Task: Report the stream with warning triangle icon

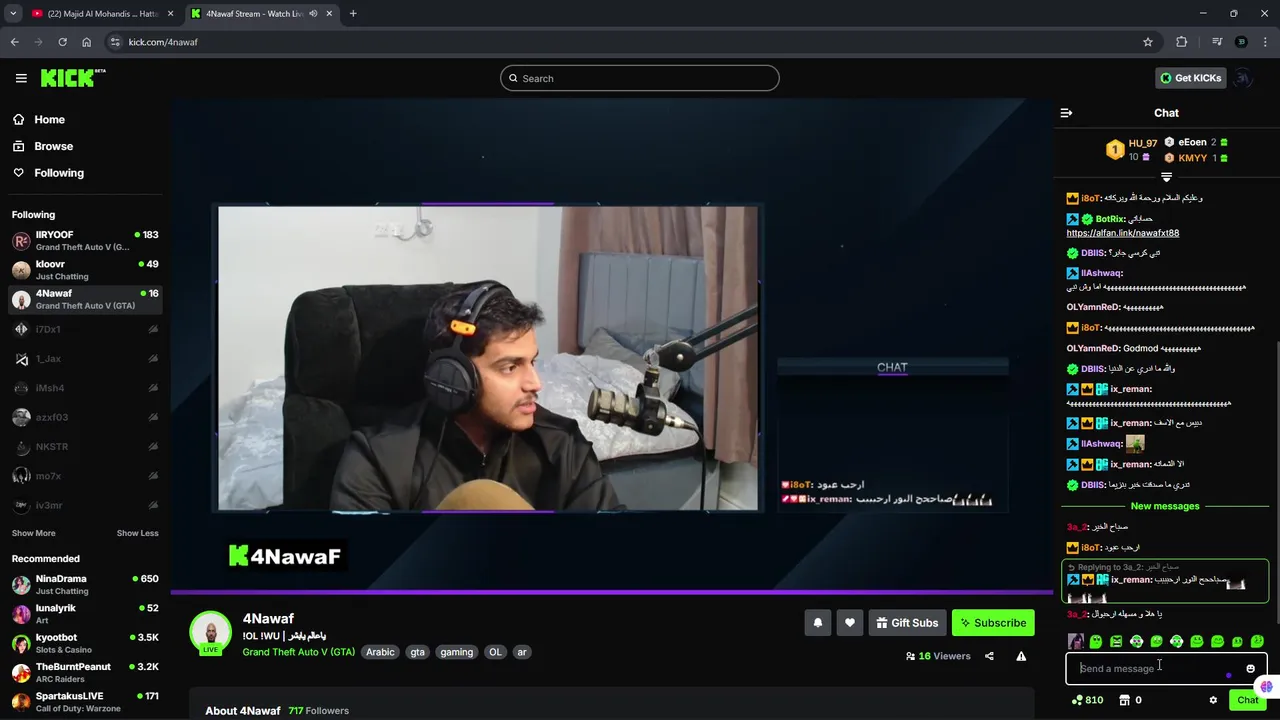Action: click(1021, 656)
